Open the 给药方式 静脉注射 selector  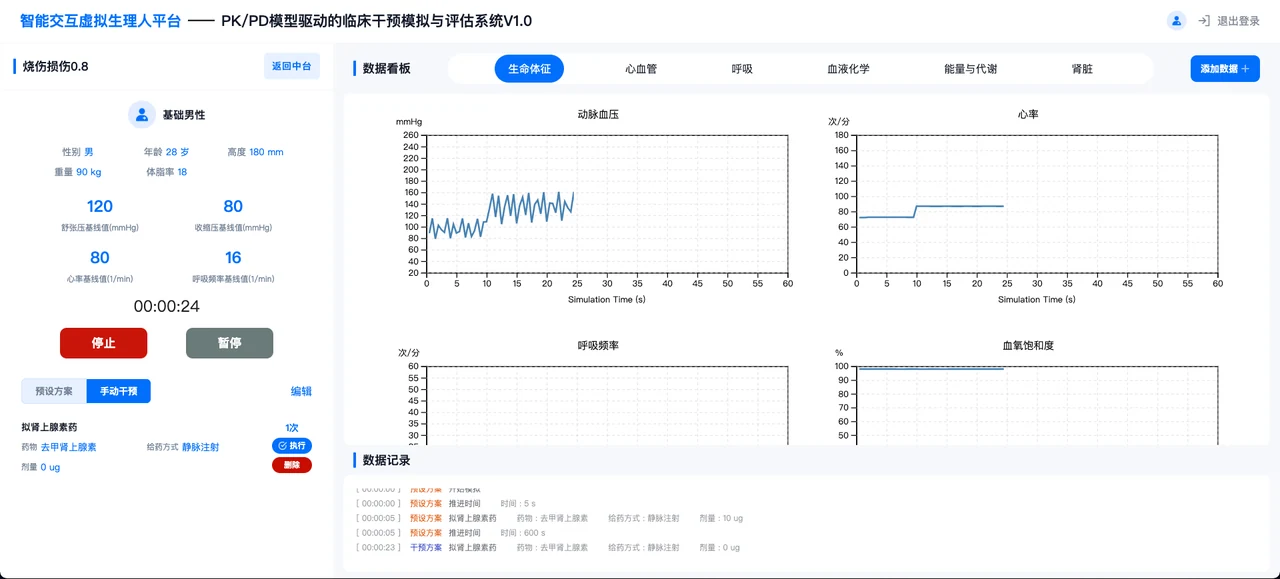(x=200, y=447)
